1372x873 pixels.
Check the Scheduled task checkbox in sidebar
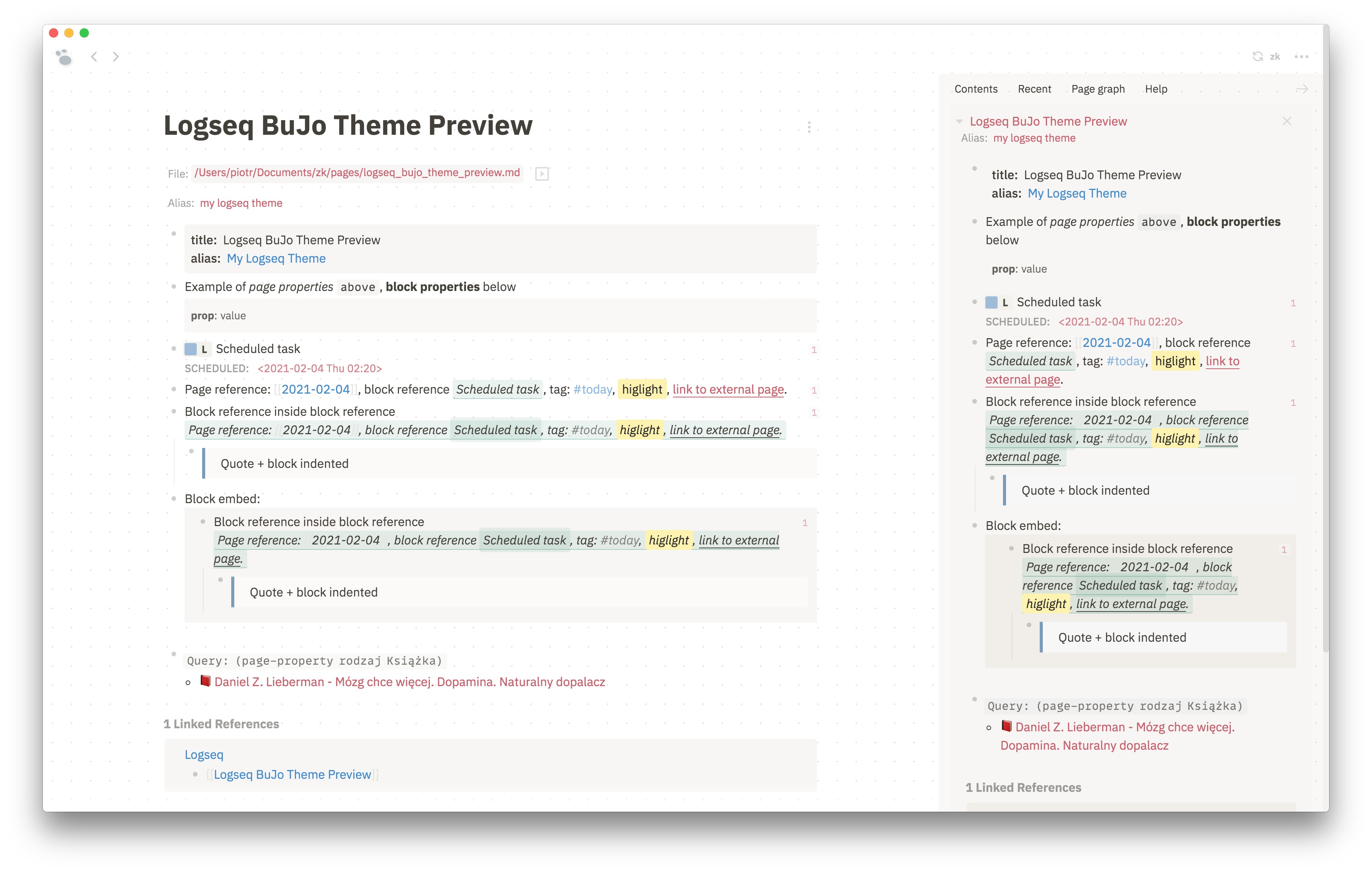tap(991, 302)
